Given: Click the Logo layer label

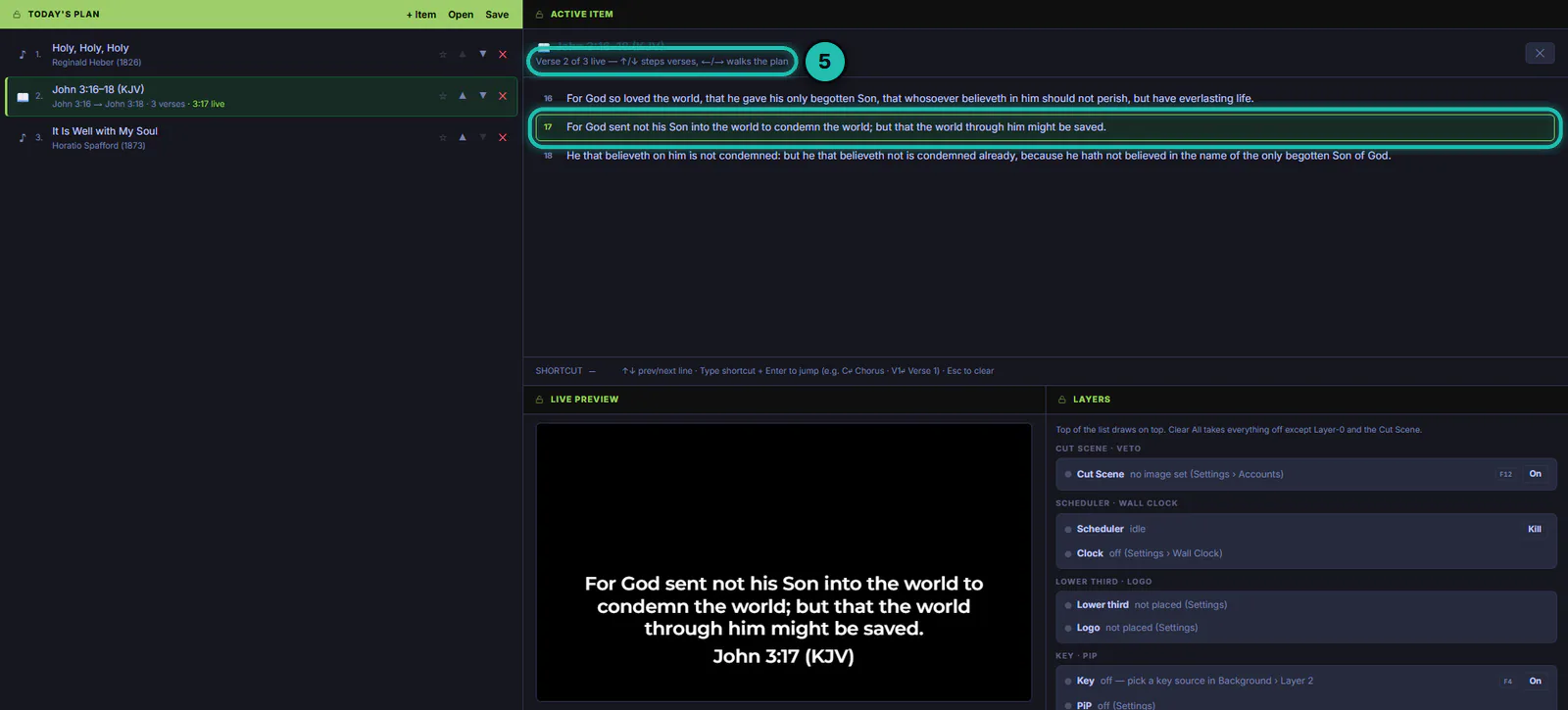Looking at the screenshot, I should 1088,628.
